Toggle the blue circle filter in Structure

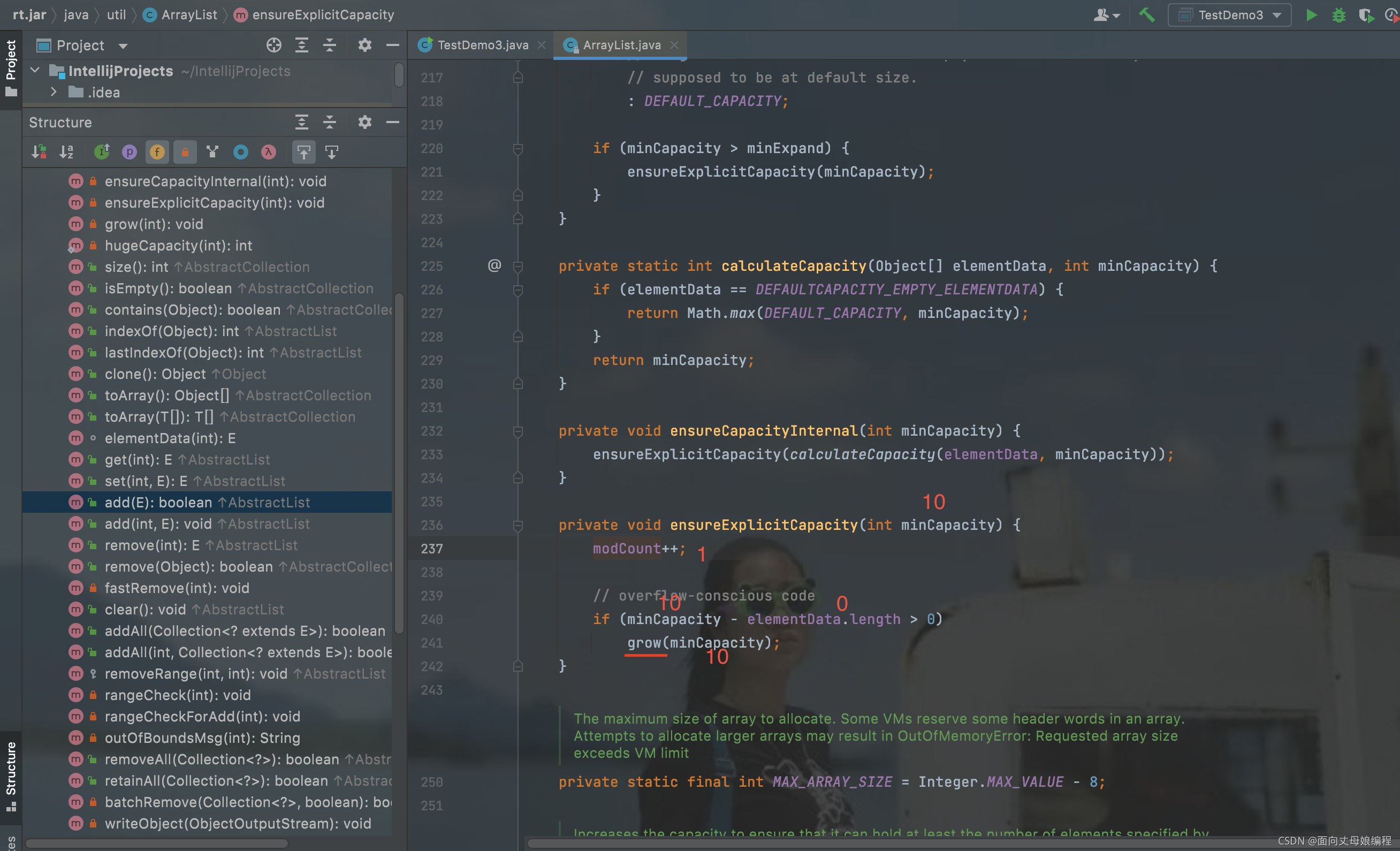[x=240, y=151]
